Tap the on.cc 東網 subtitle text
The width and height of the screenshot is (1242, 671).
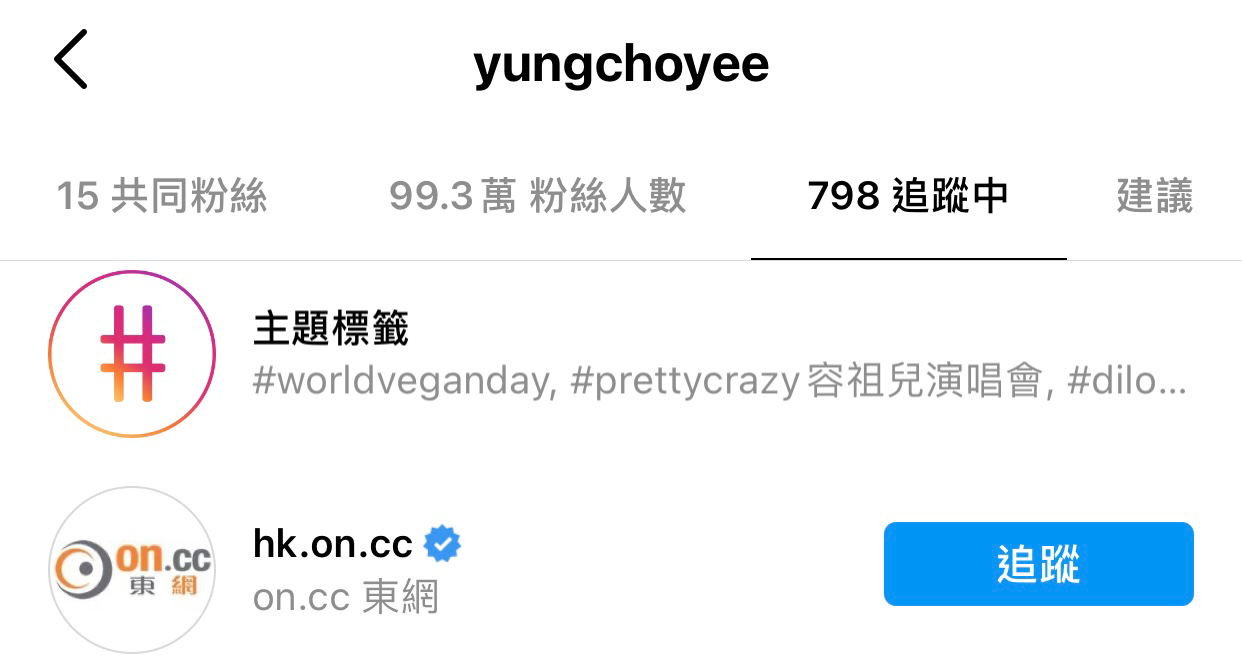346,598
